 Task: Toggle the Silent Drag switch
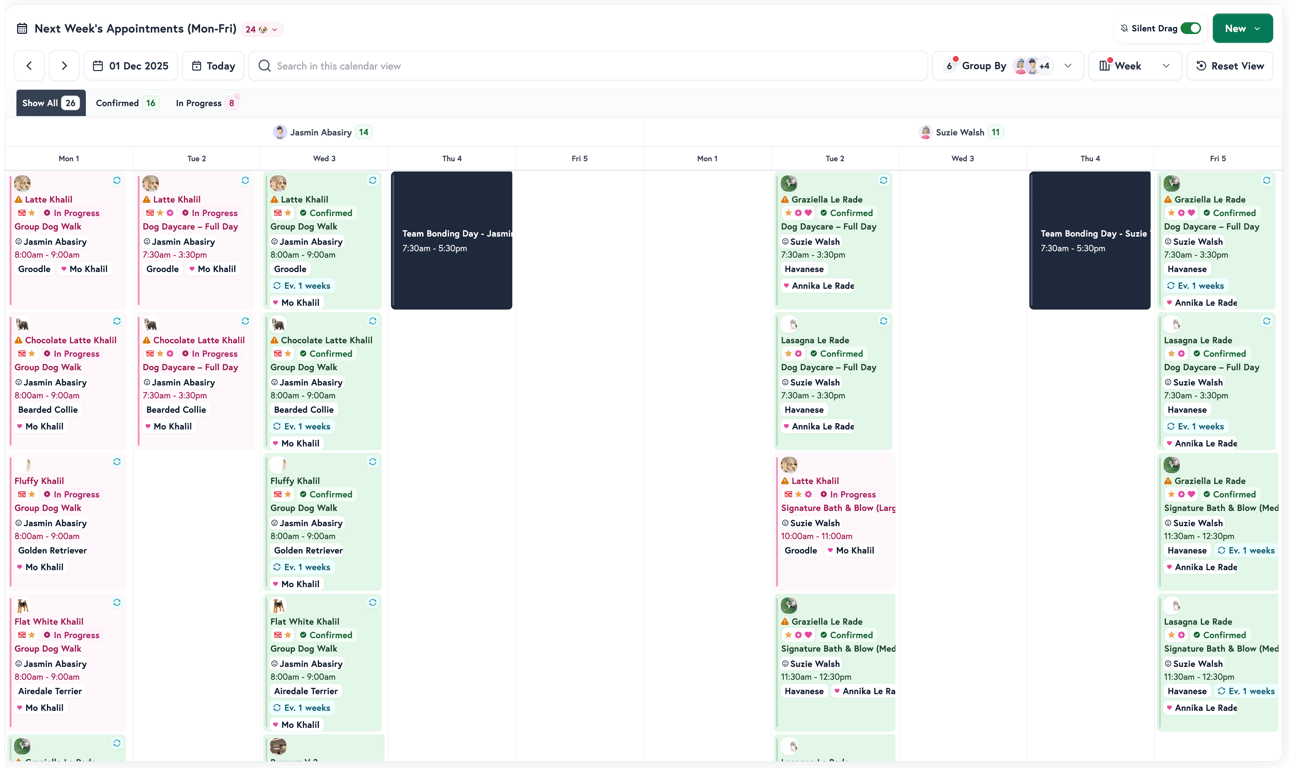coord(1191,29)
